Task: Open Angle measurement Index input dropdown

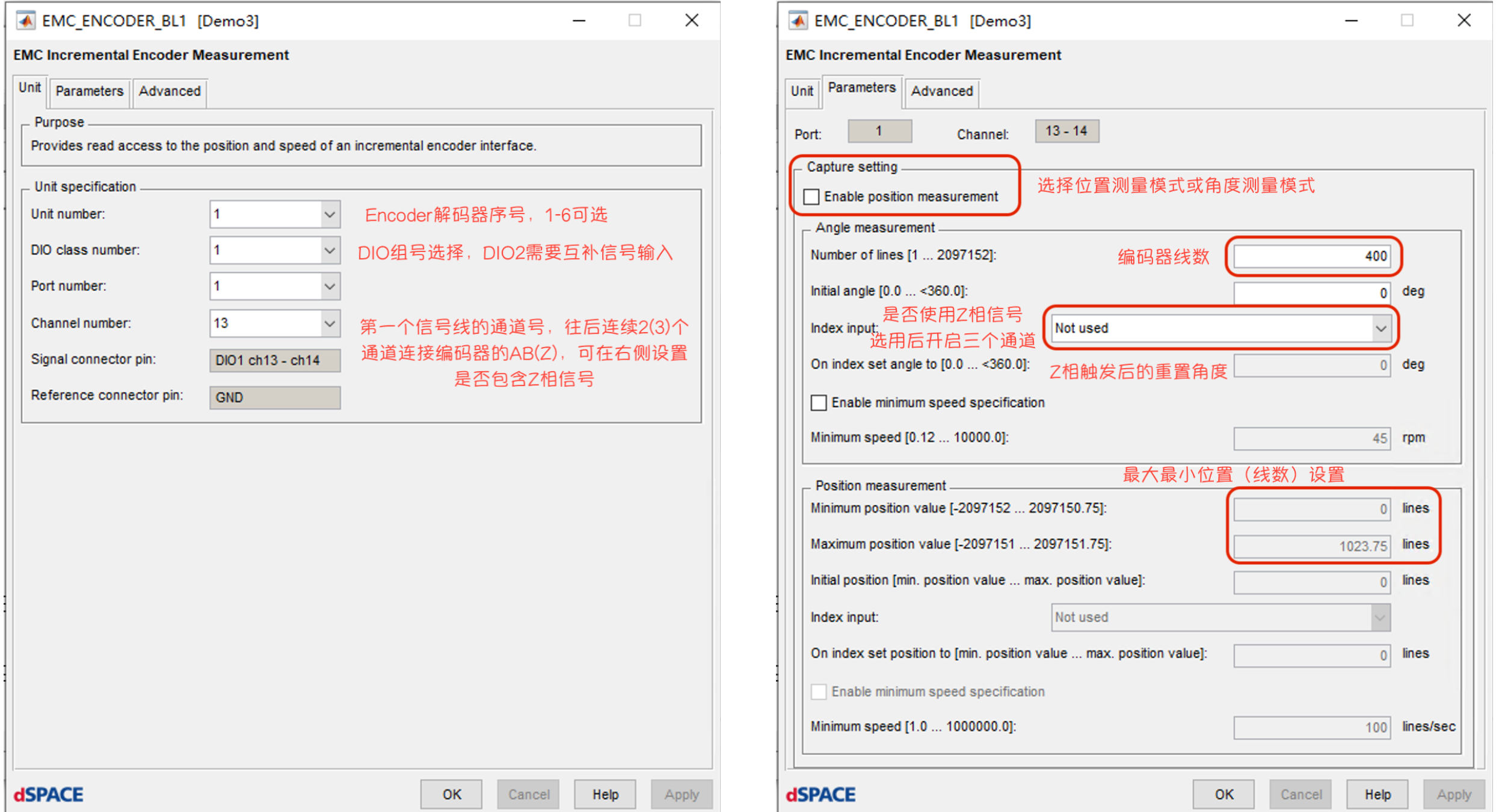Action: click(x=1380, y=328)
